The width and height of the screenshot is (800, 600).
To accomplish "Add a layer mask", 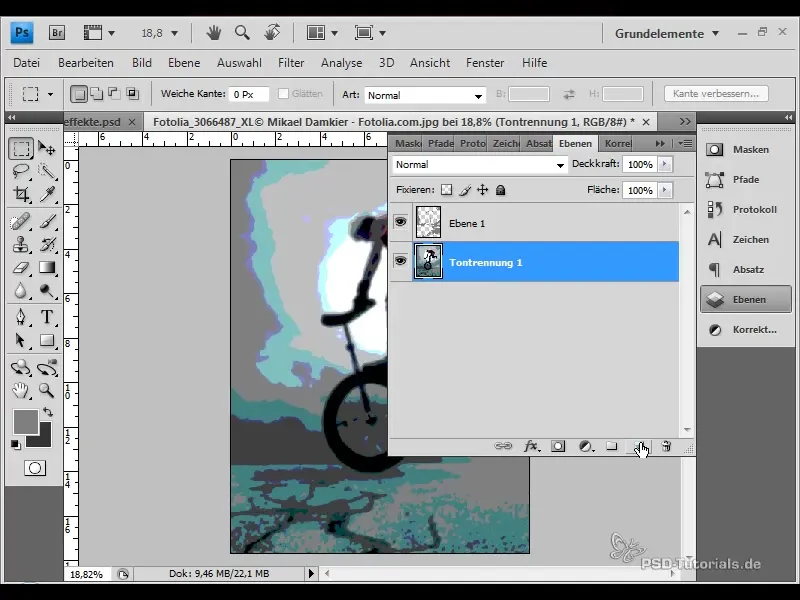I will pos(558,446).
